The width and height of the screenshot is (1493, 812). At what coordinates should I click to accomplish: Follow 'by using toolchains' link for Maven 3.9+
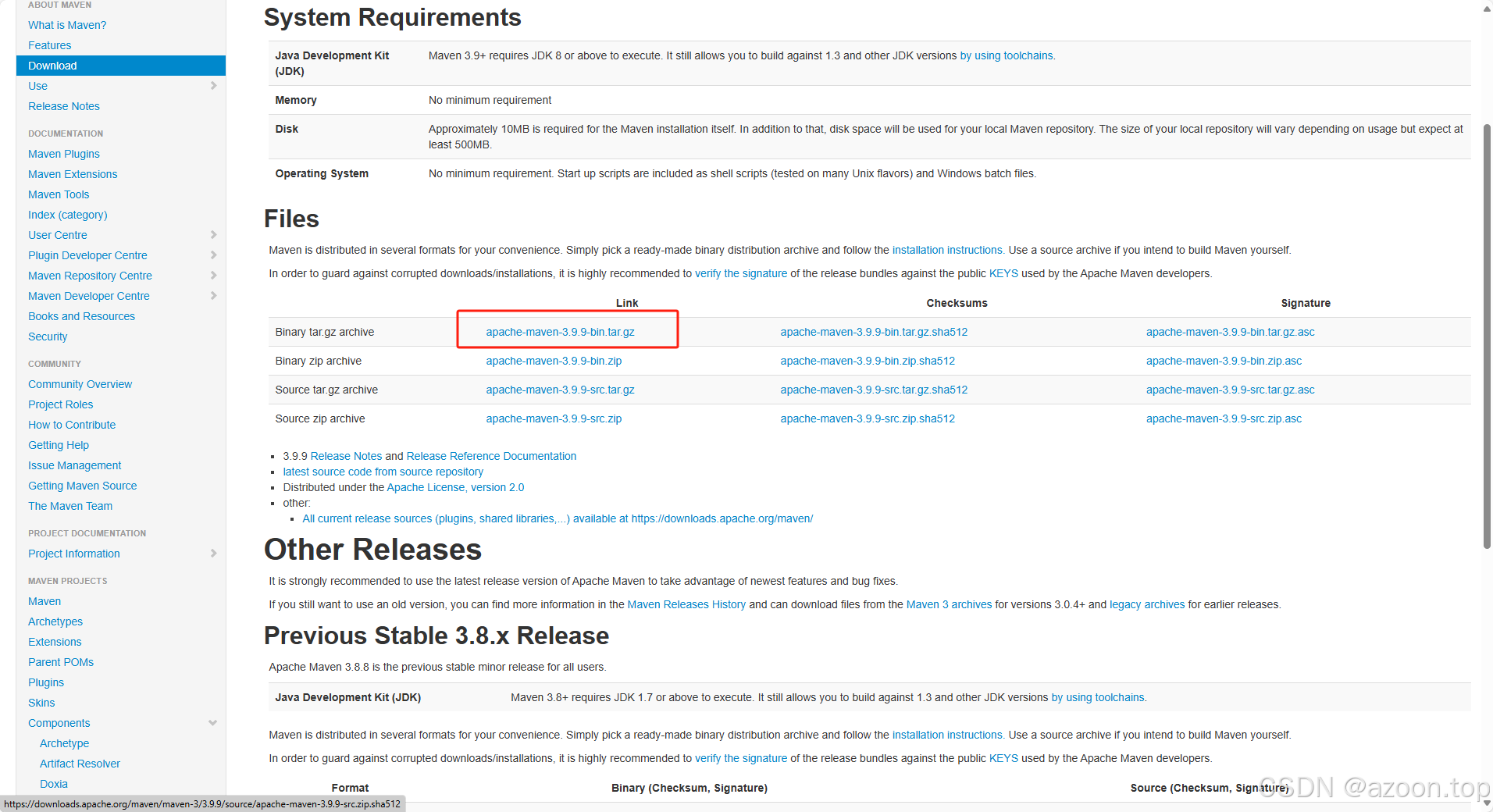(x=1007, y=55)
